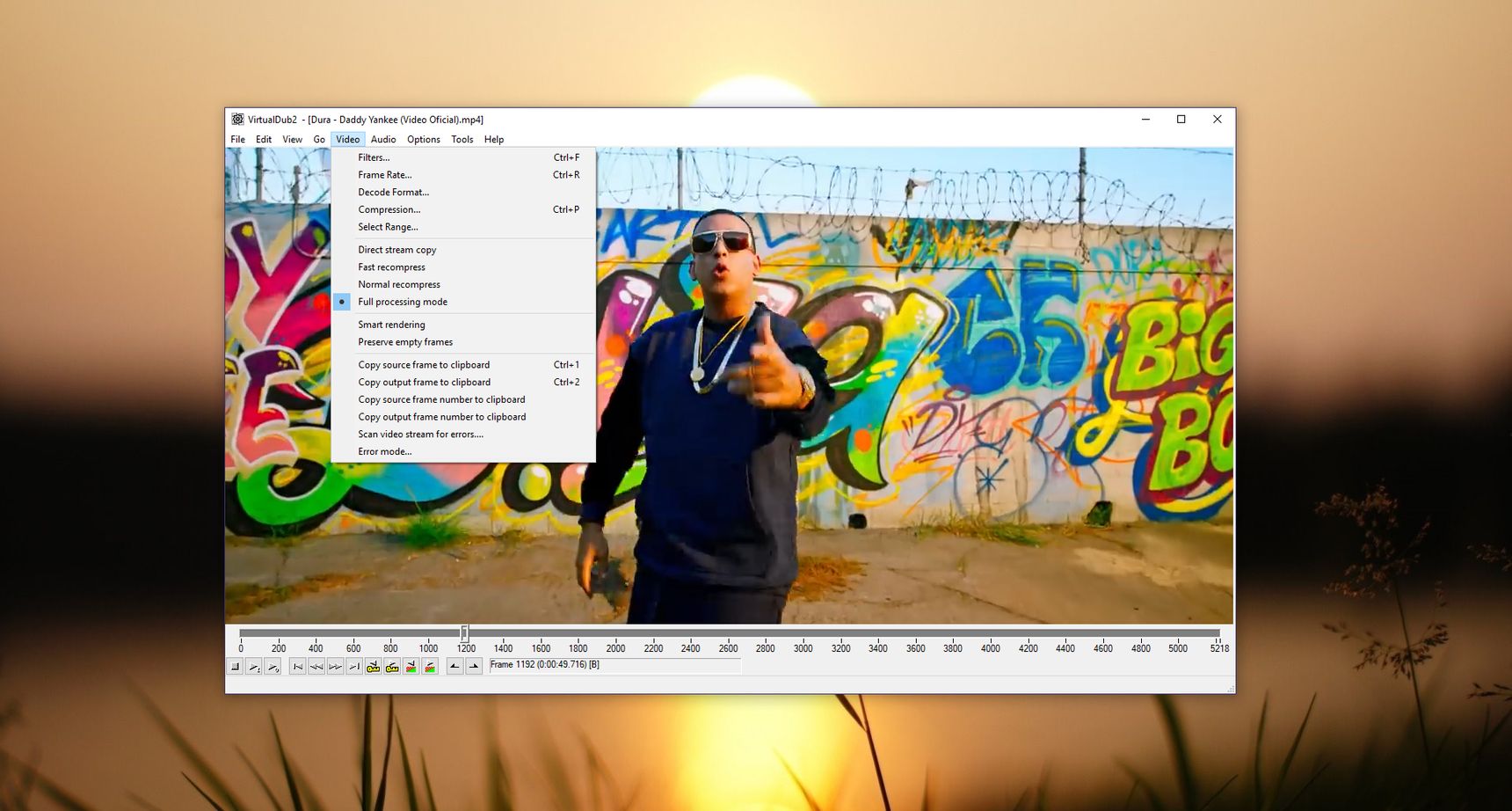Open the Help menu

[494, 139]
